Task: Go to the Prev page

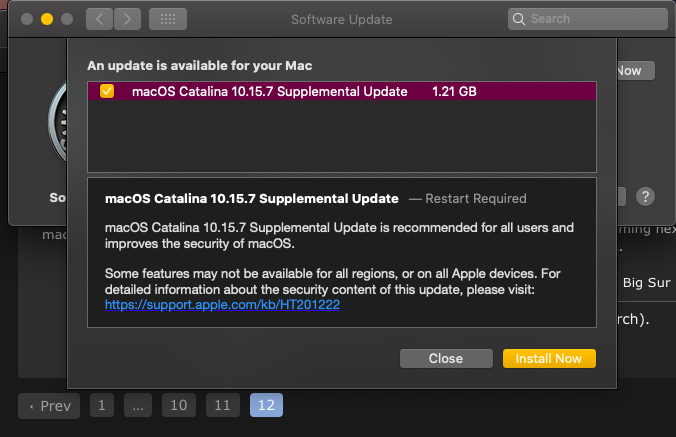Action: point(49,406)
